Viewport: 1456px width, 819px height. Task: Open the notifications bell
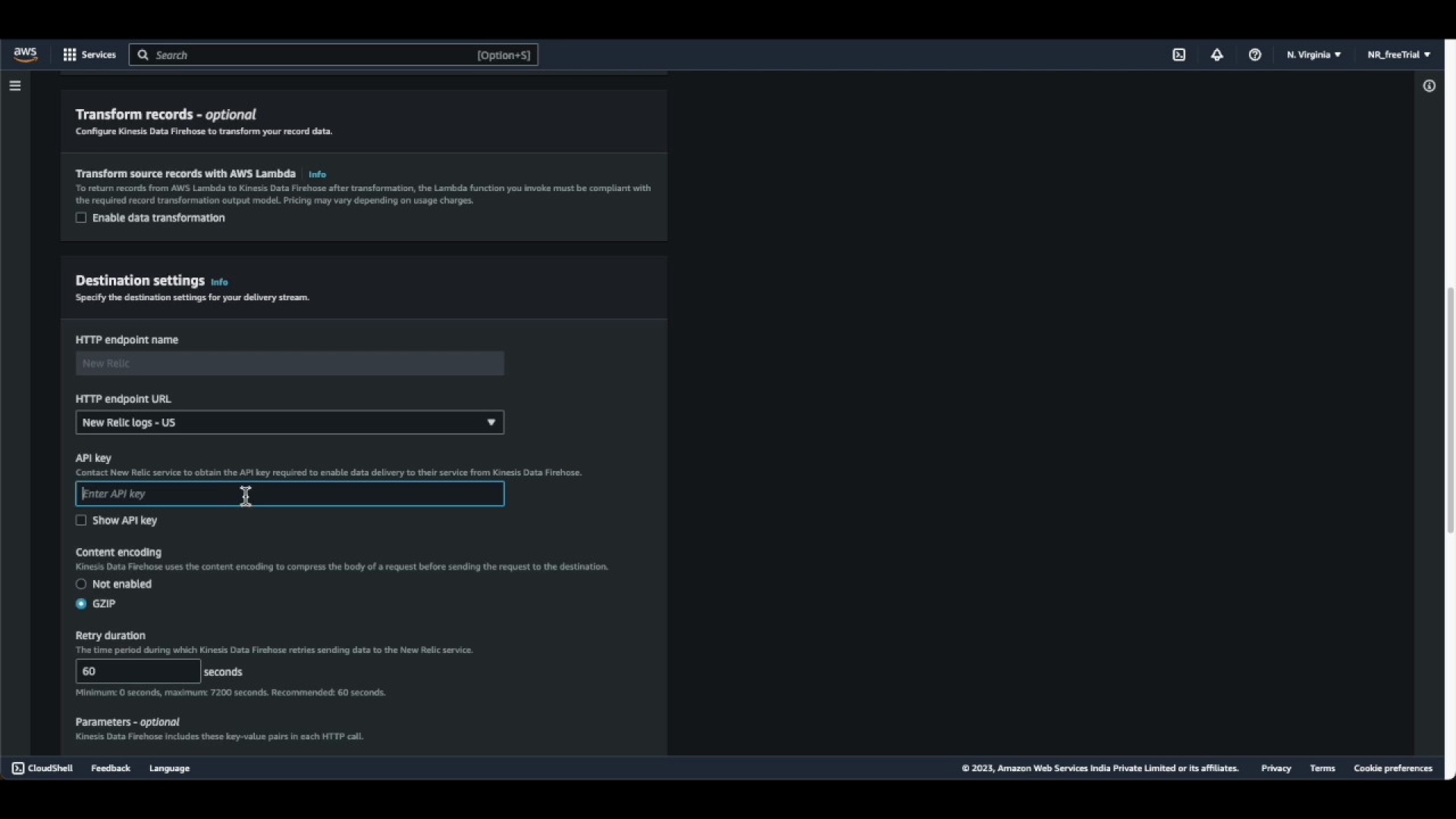tap(1216, 55)
